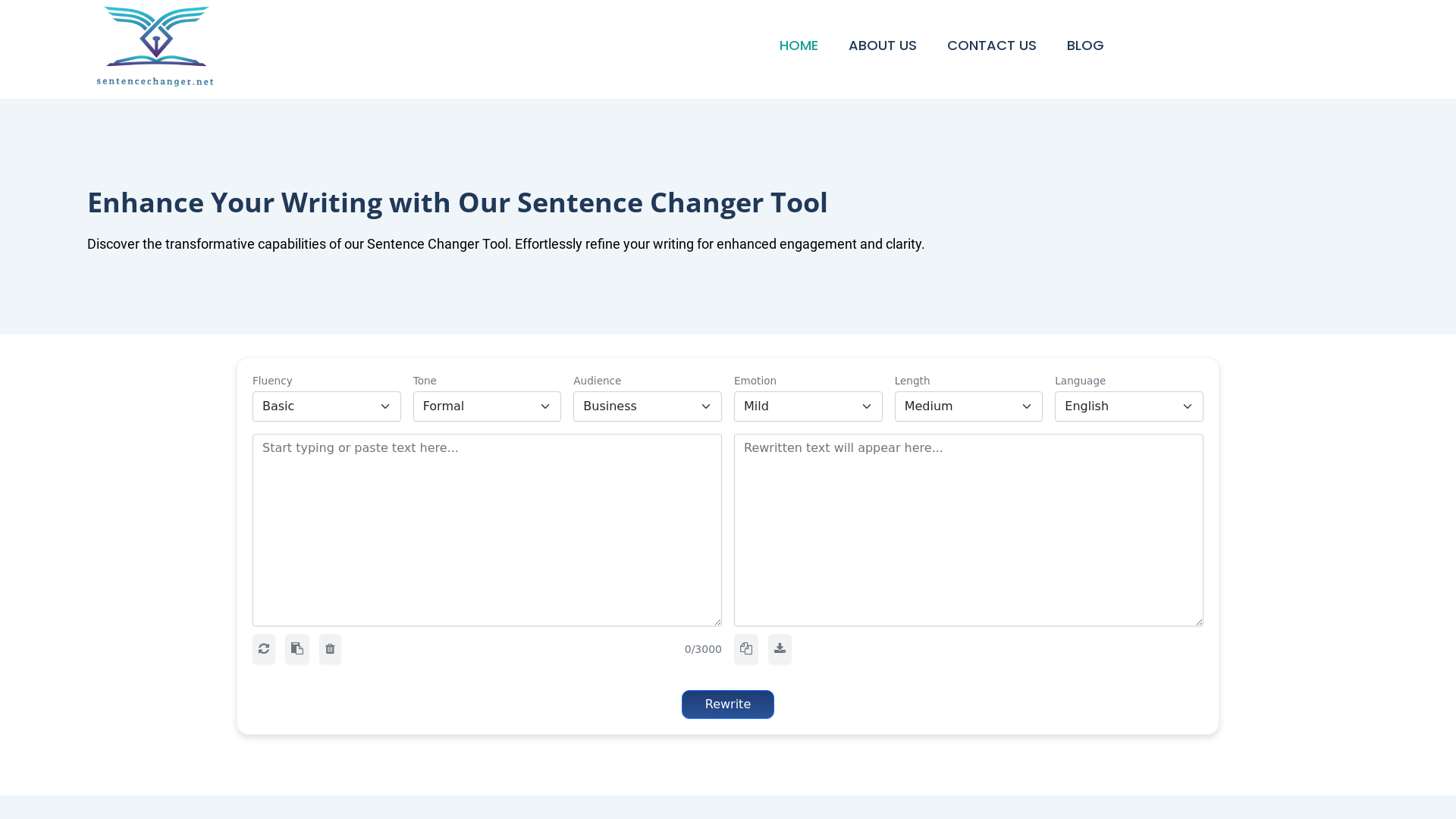Visit the BLOG nav link

tap(1085, 45)
